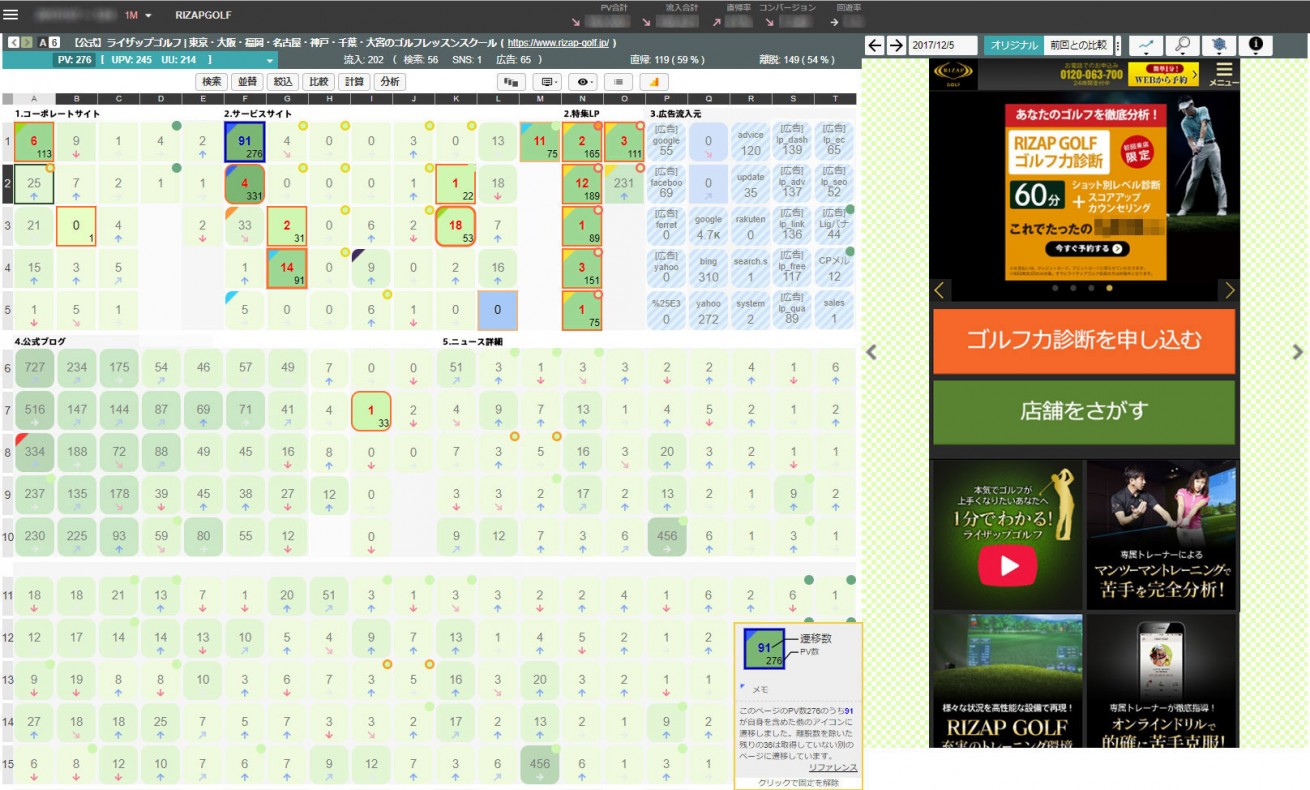Image resolution: width=1310 pixels, height=790 pixels.
Task: Click the 3.広告流入元 section label
Action: tap(676, 114)
